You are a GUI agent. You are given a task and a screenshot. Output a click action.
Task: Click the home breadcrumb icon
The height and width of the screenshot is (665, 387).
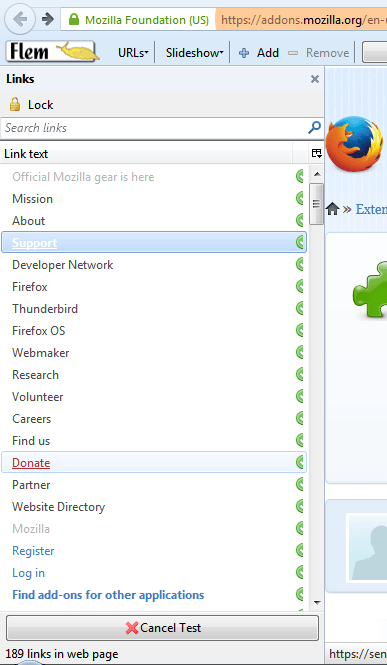(x=333, y=209)
